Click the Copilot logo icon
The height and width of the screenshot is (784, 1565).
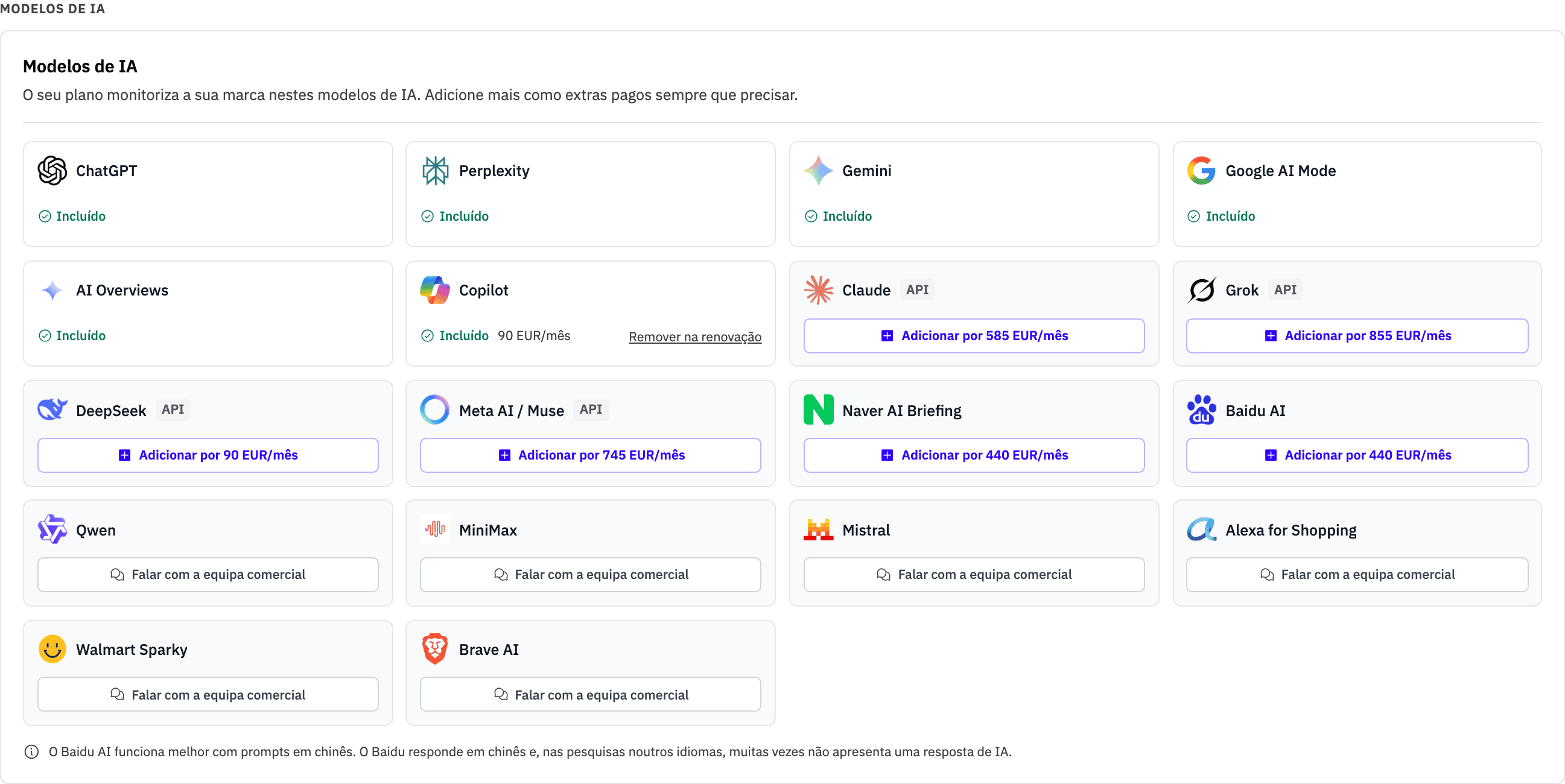tap(435, 290)
